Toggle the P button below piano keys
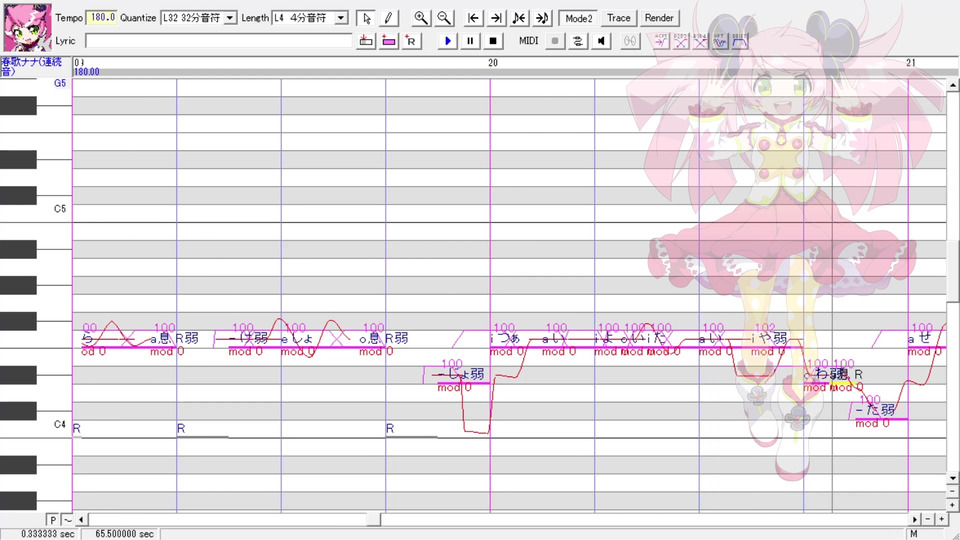This screenshot has height=540, width=960. pyautogui.click(x=53, y=520)
